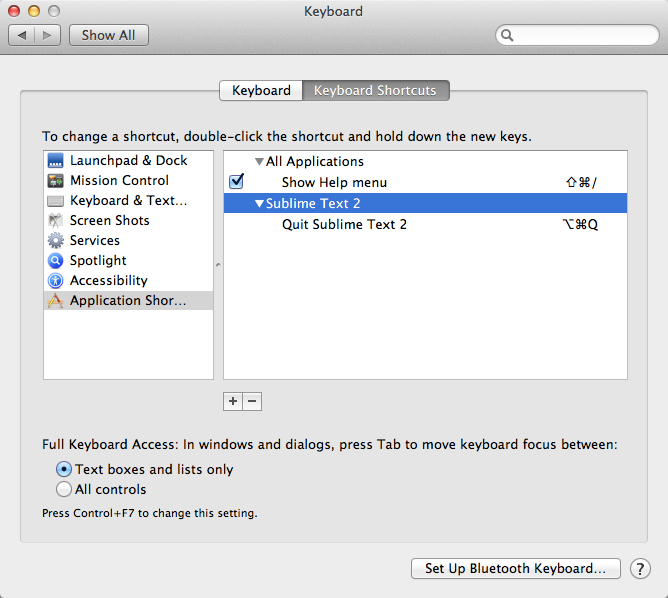Screen dimensions: 668x598
Task: Click the Show Help menu shortcut keys
Action: tap(581, 183)
